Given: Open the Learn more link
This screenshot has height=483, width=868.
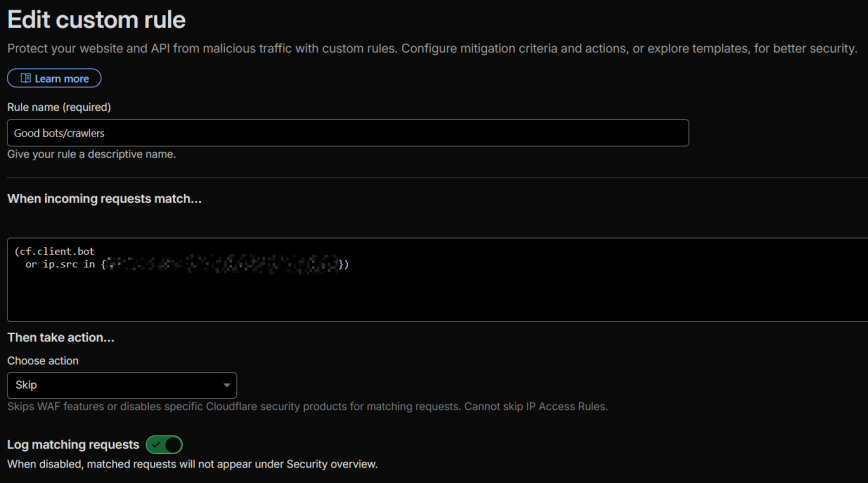Looking at the screenshot, I should [x=61, y=78].
